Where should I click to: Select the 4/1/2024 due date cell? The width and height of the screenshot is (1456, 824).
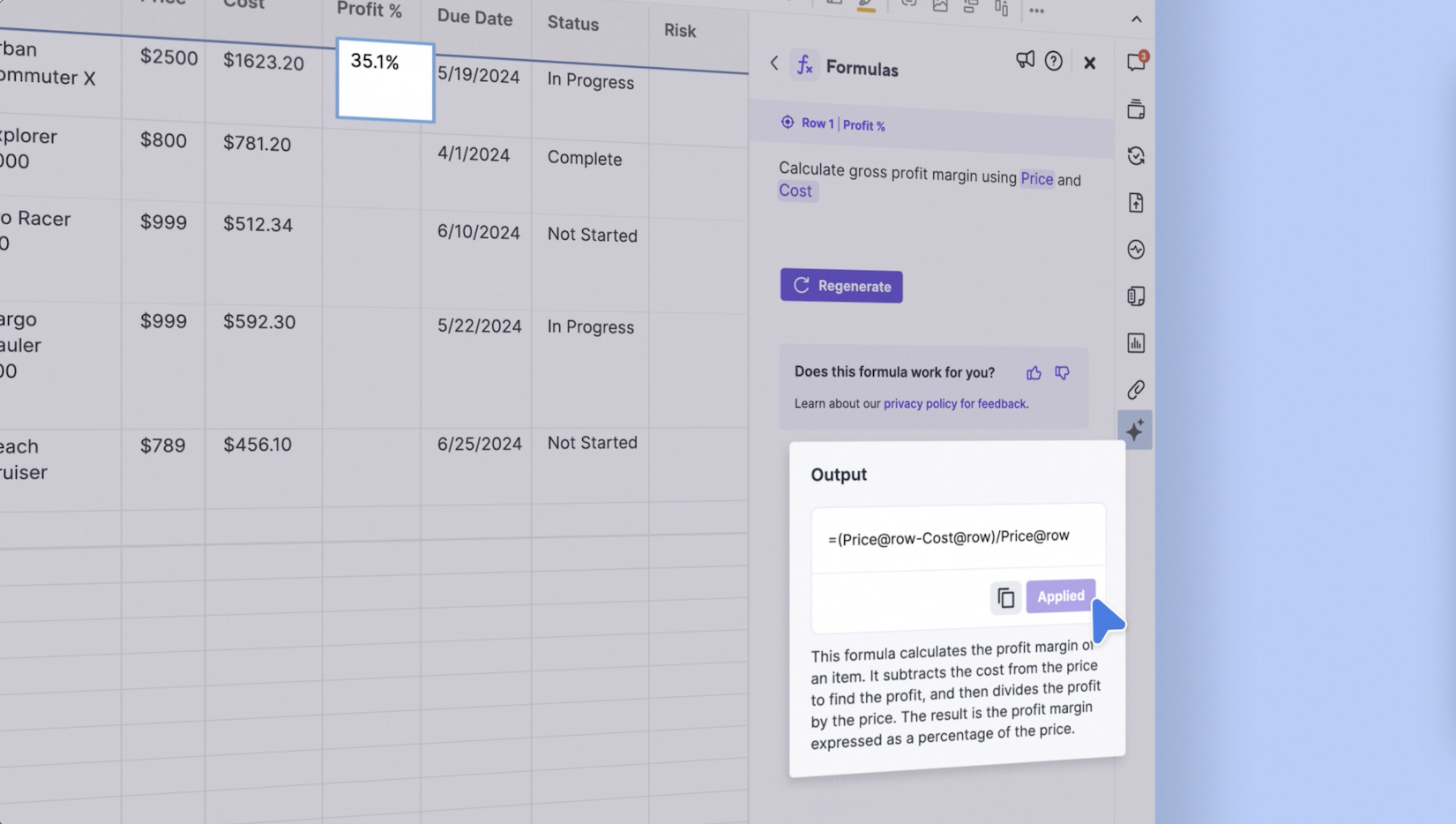[x=476, y=171]
